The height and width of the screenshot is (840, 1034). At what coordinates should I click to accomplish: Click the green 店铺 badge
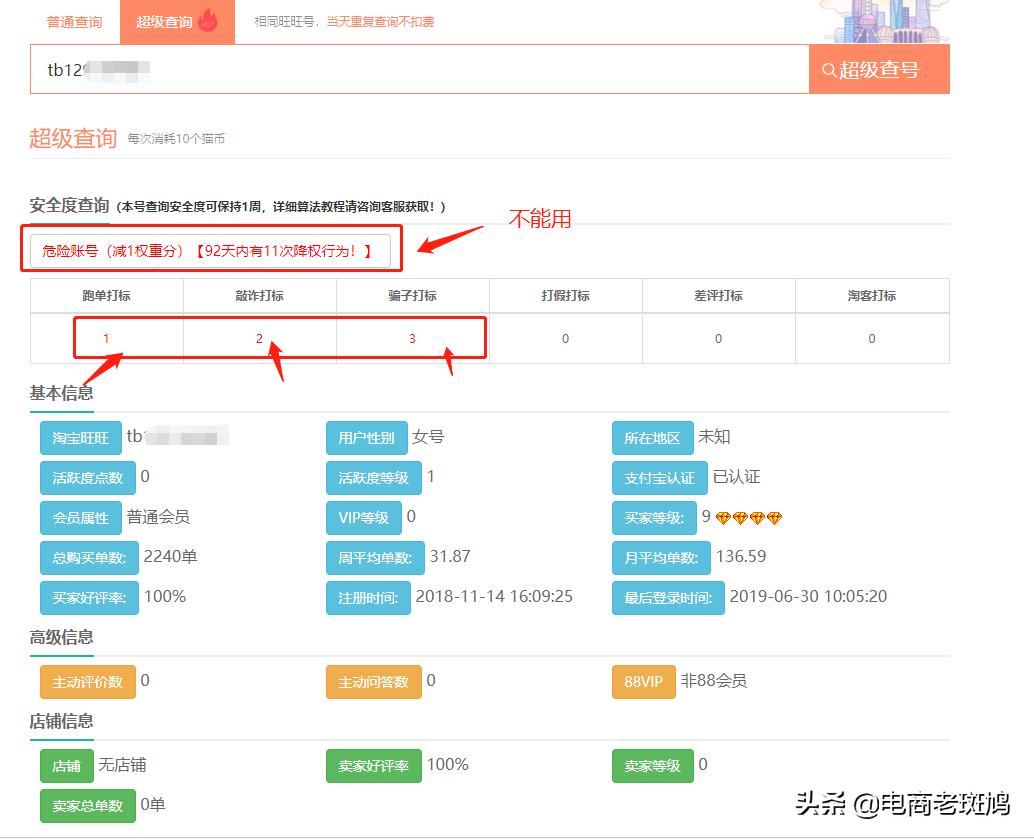pos(66,766)
